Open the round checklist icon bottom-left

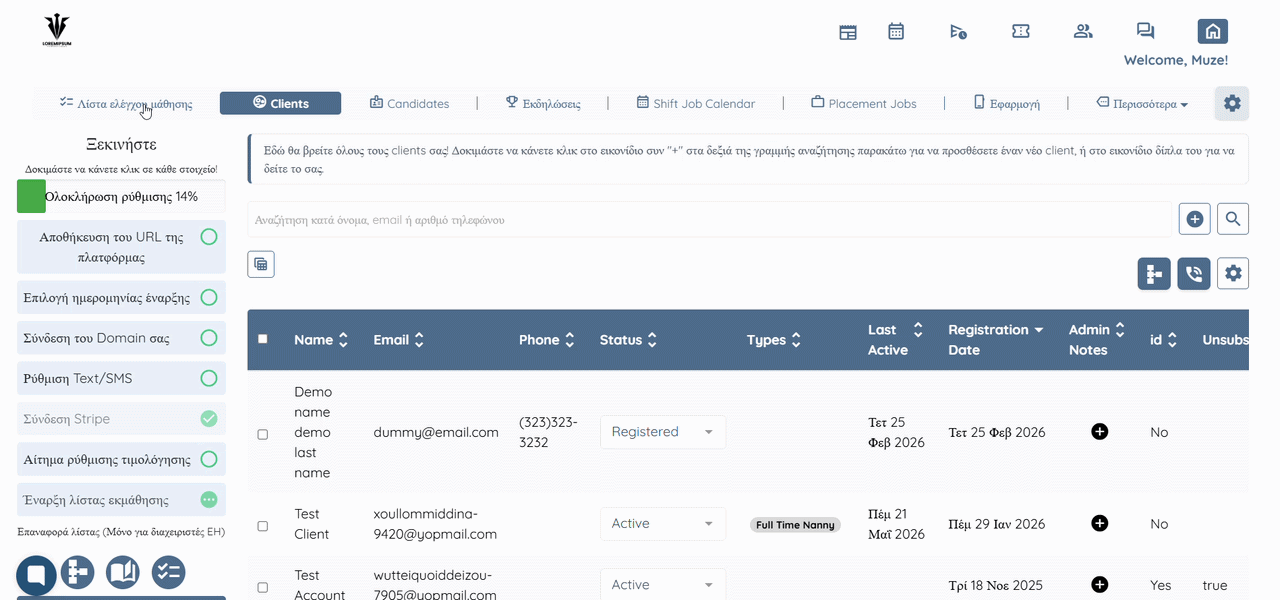click(x=168, y=572)
